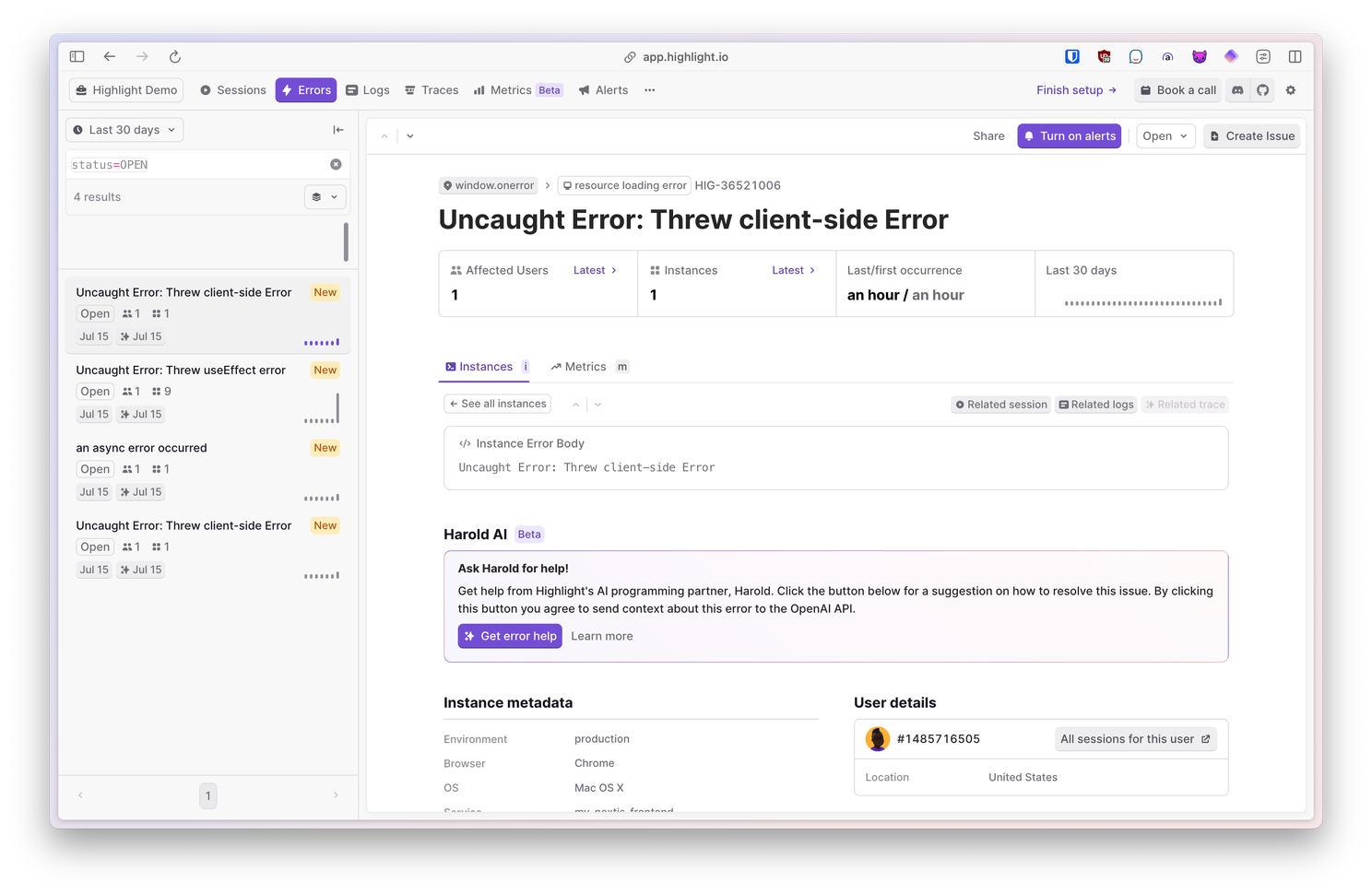Open the results grouping options dropdown

pyautogui.click(x=325, y=197)
